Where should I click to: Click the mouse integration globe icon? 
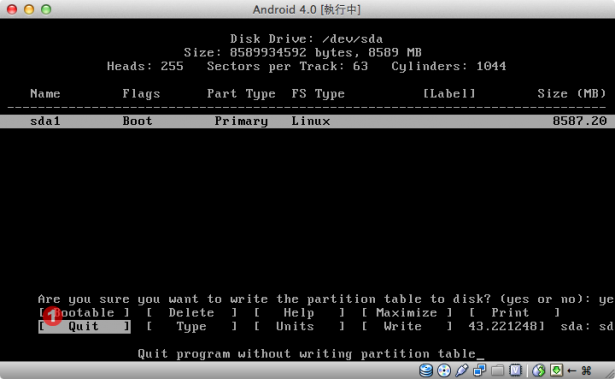539,370
